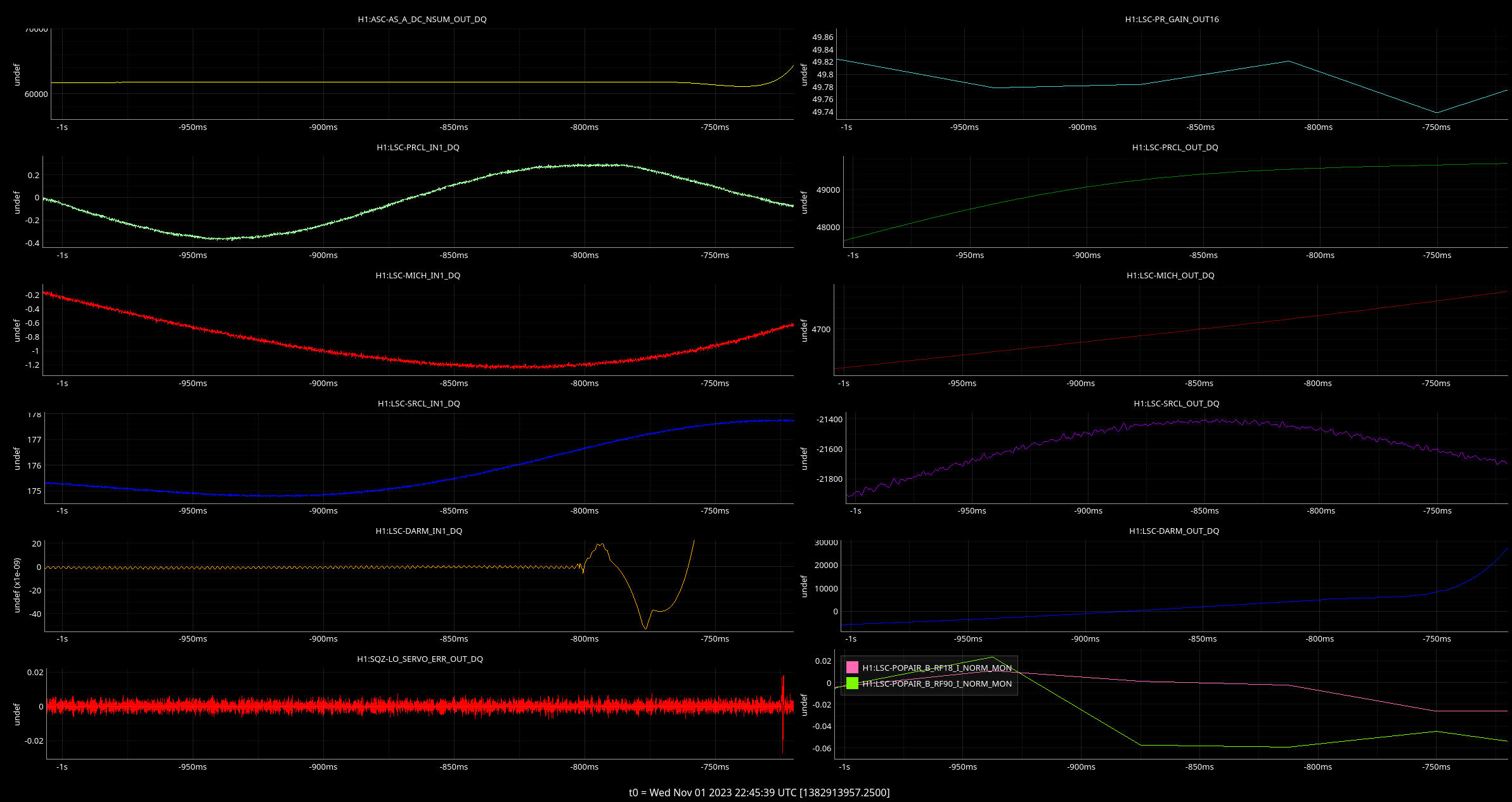Toggle the H1:LSC-POPAIR_B_RF90_I_NORM_MON legend entry
Viewport: 1512px width, 802px height.
click(936, 683)
